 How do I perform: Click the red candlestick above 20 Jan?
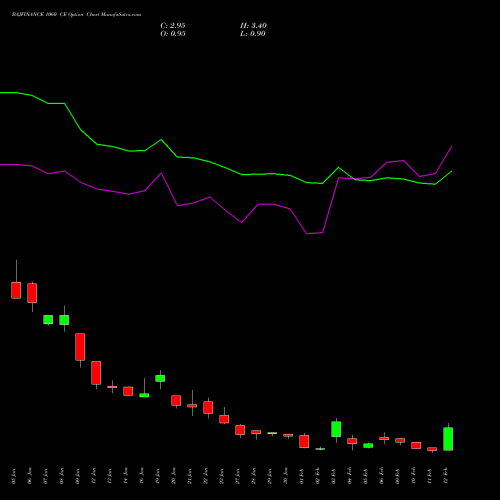tap(176, 400)
